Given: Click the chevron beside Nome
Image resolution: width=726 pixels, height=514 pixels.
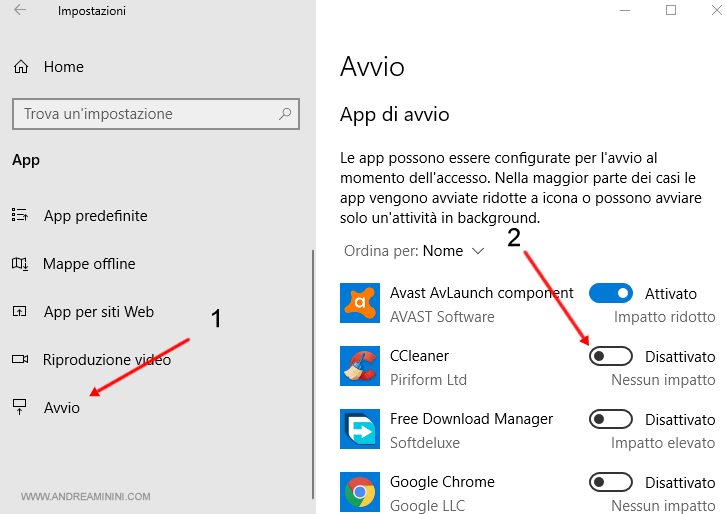Looking at the screenshot, I should [x=478, y=251].
